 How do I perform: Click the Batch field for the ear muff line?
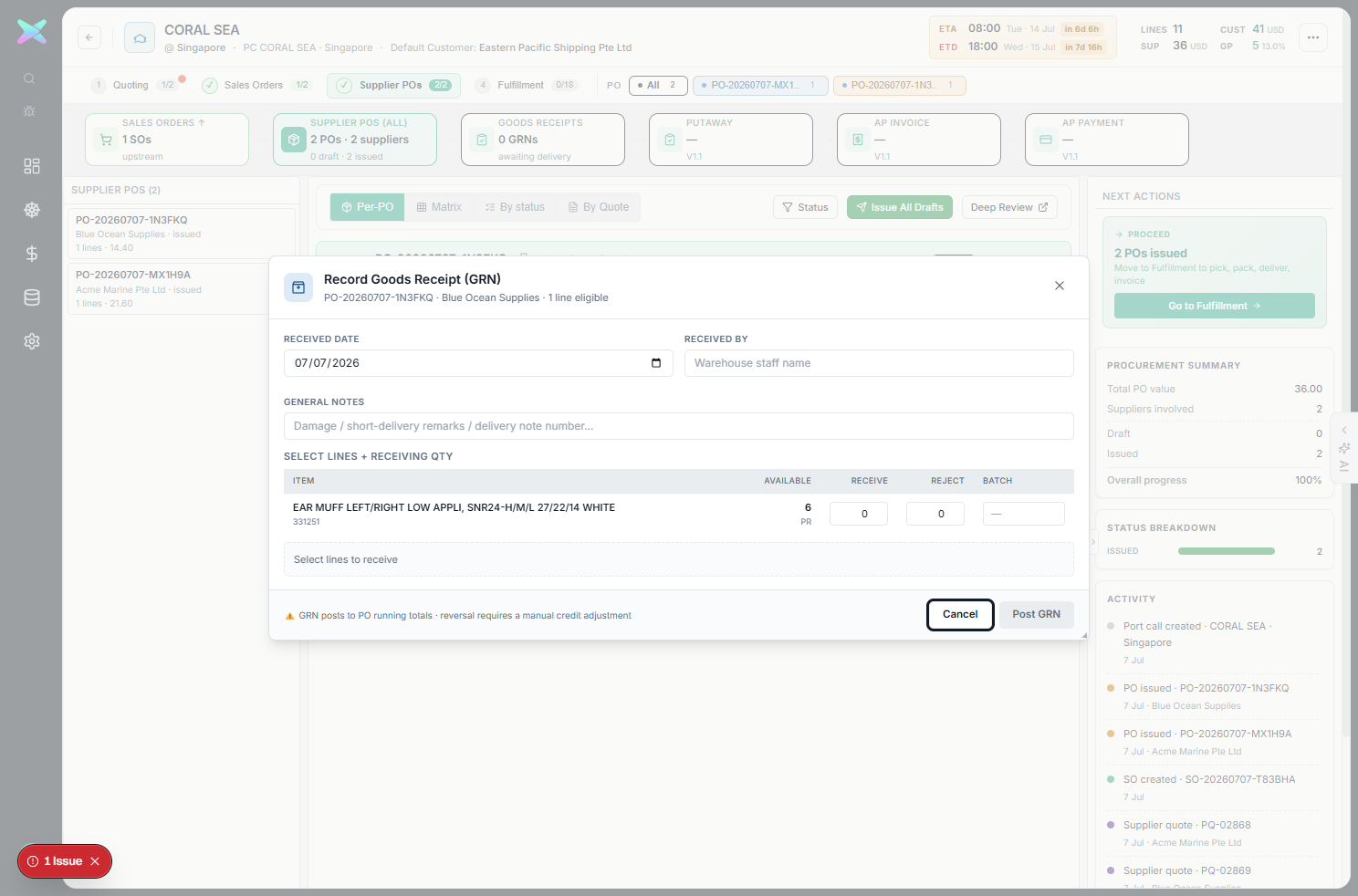pos(1024,514)
